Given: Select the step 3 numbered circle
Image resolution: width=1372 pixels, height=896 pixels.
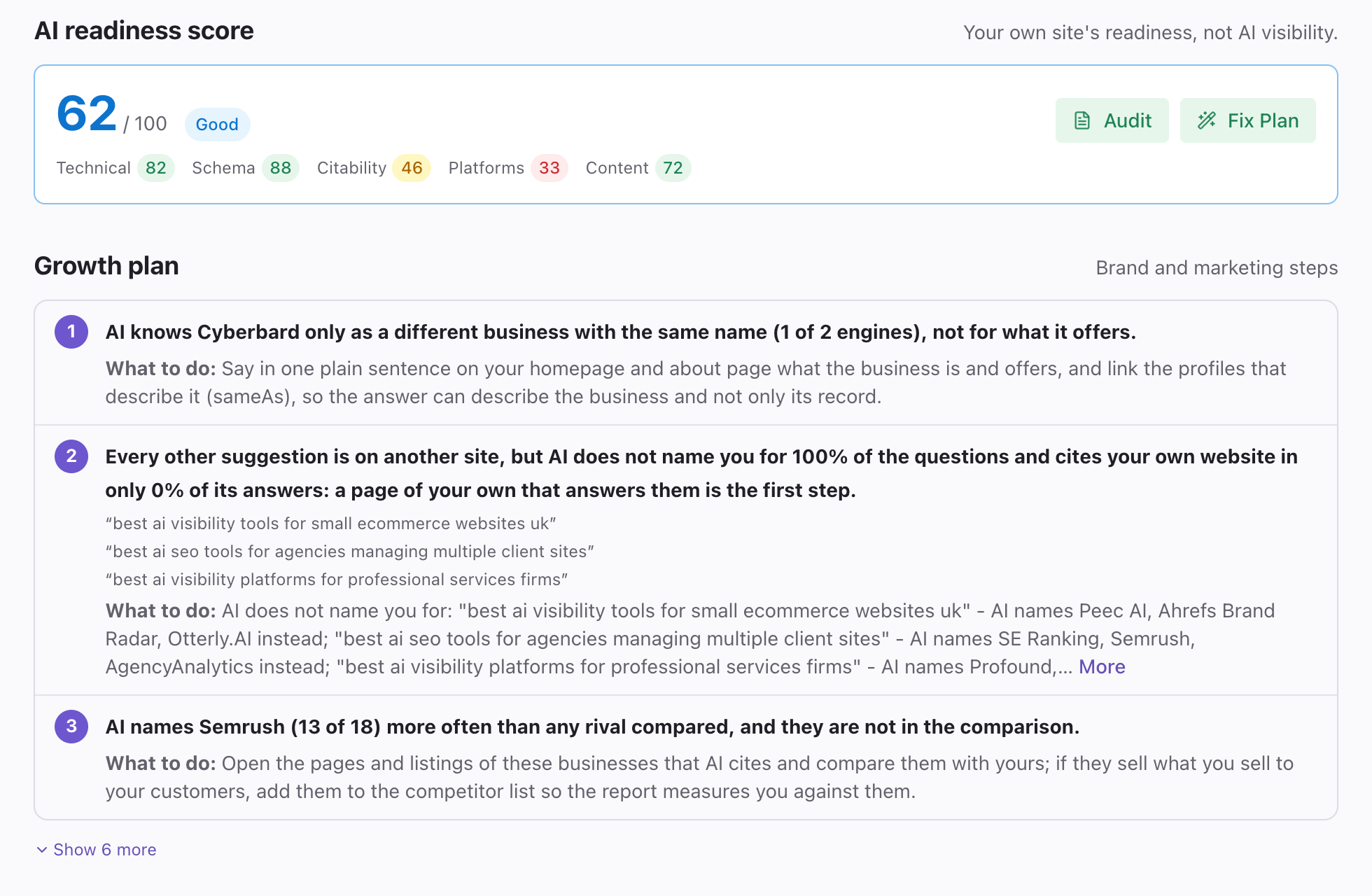Looking at the screenshot, I should [71, 727].
